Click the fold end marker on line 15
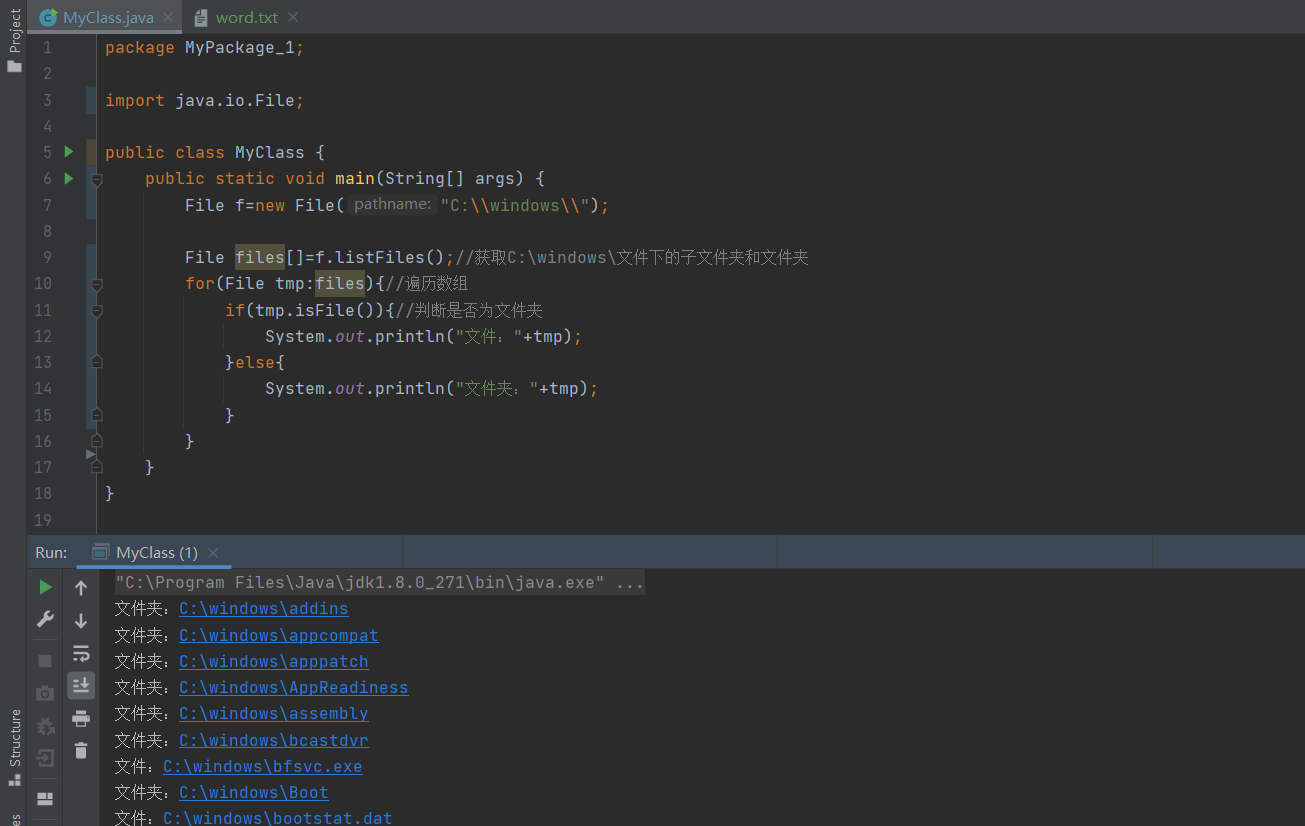Screen dimensions: 1305x826 97,414
